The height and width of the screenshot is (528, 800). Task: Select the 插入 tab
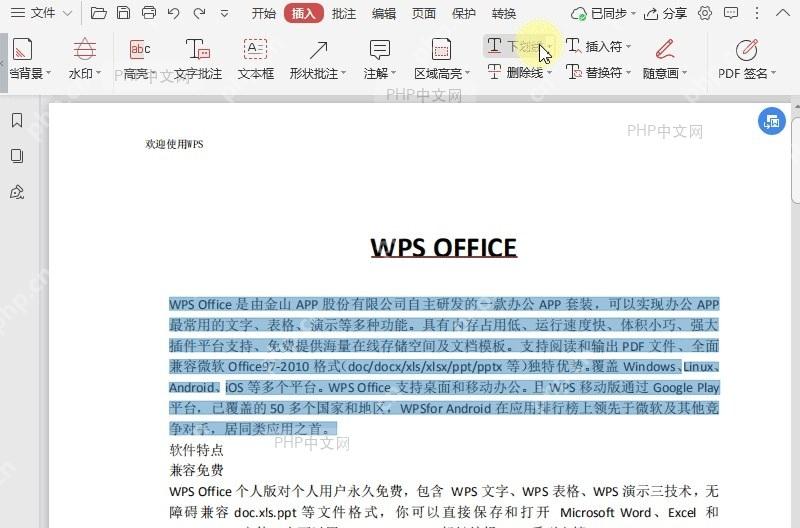(x=304, y=13)
